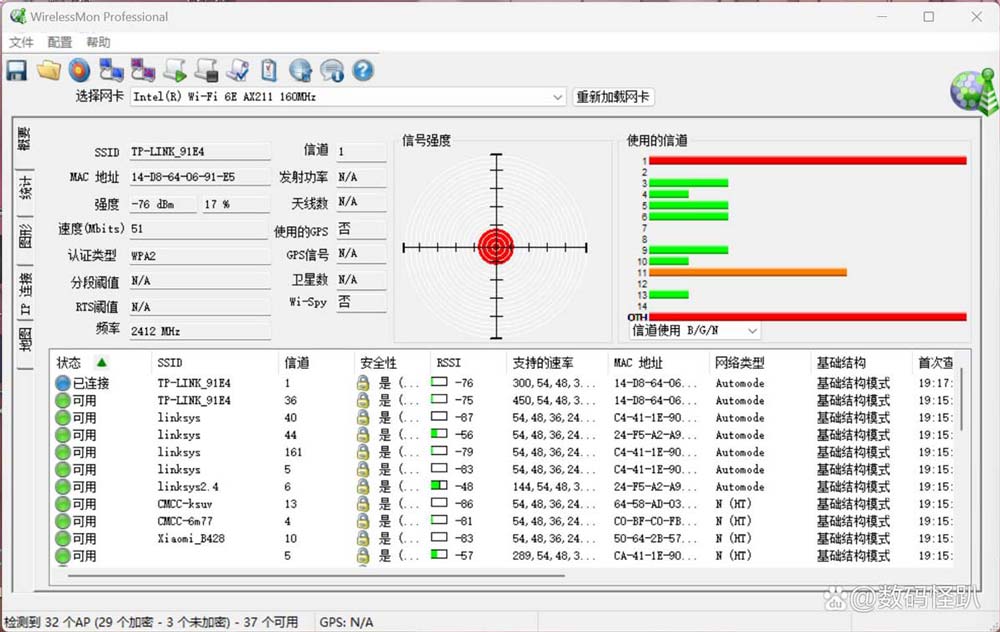Open the 信道使用 B/G/N dropdown
Screen dimensions: 1000x632
point(753,331)
